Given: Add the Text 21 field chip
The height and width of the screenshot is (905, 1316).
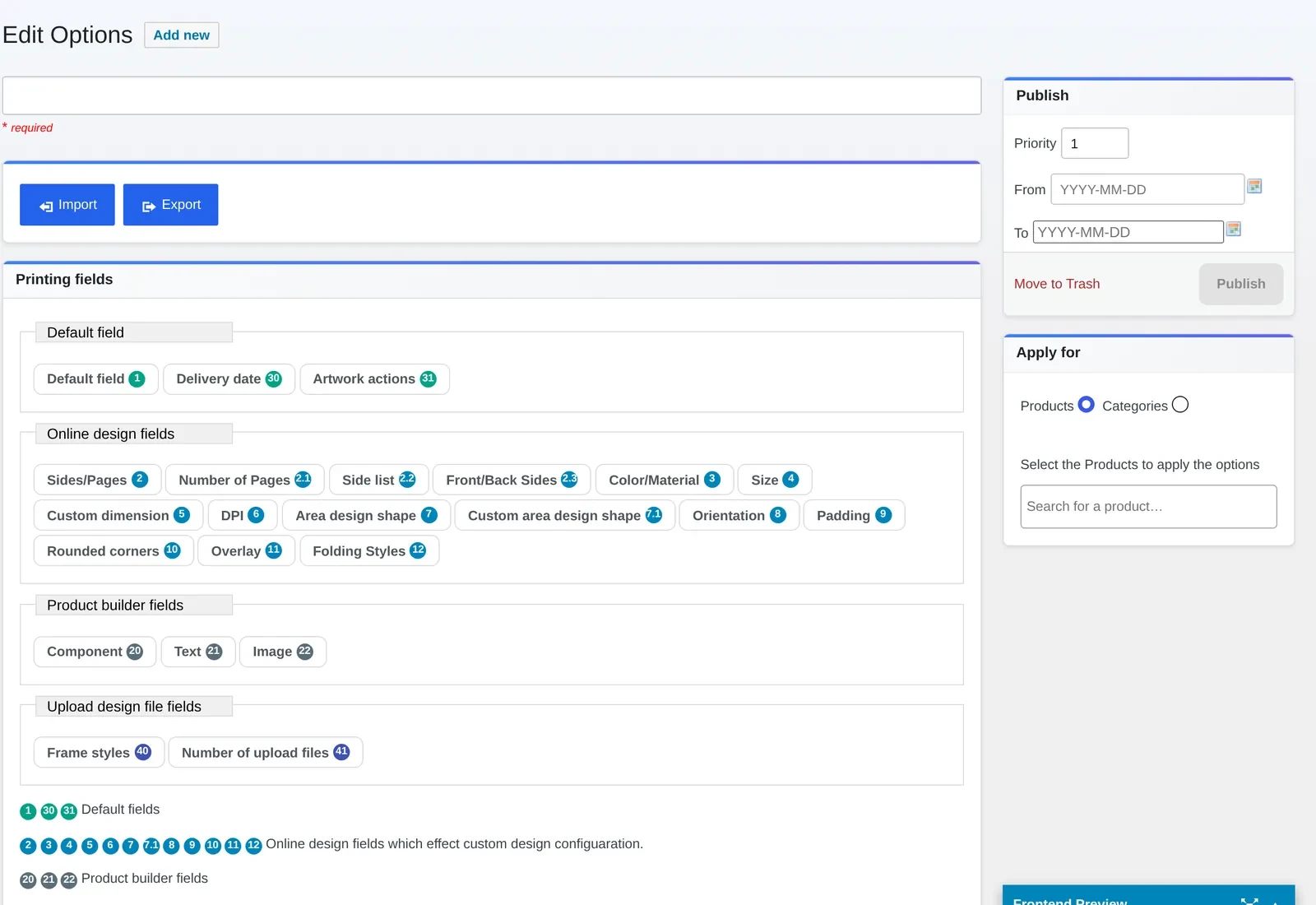Looking at the screenshot, I should click(198, 652).
